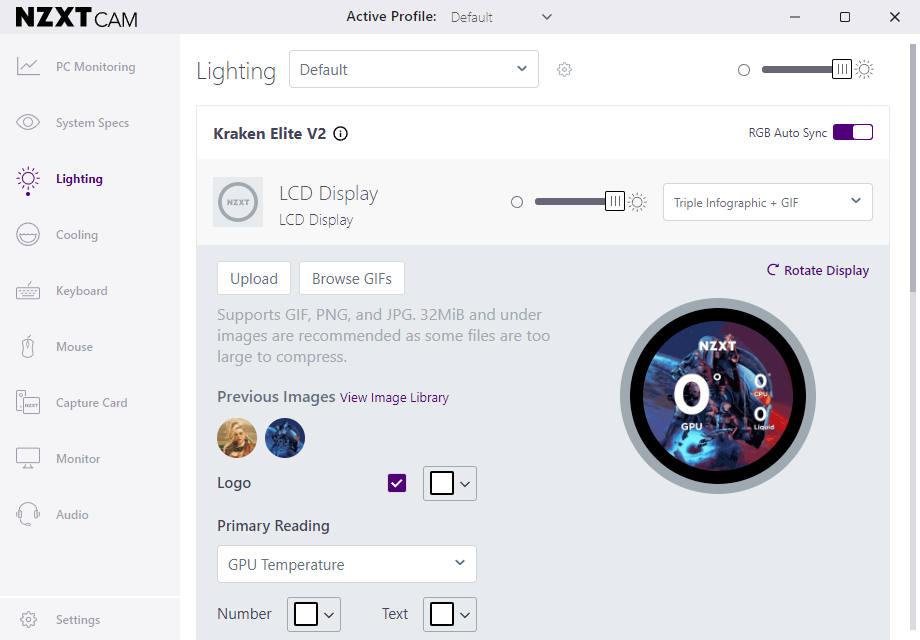
Task: Open the Capture Card section
Action: tap(92, 403)
